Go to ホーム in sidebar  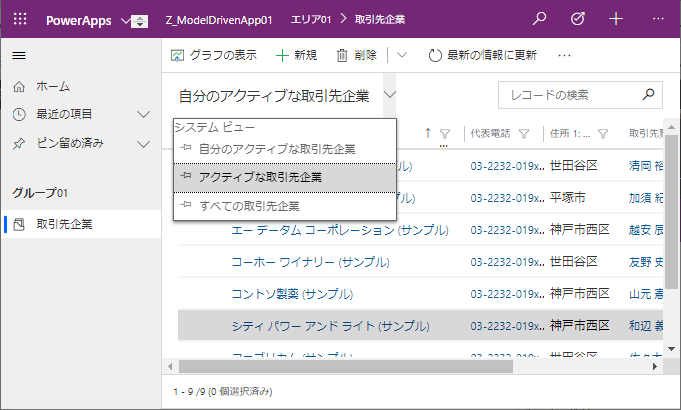pos(53,87)
